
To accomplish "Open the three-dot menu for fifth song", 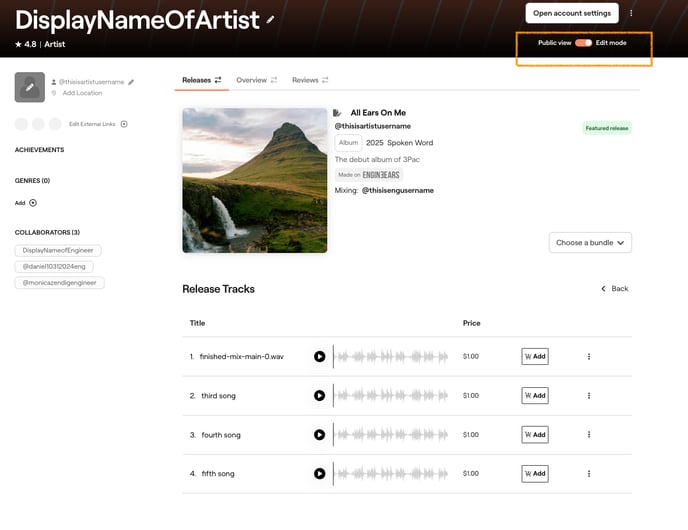I will click(589, 473).
